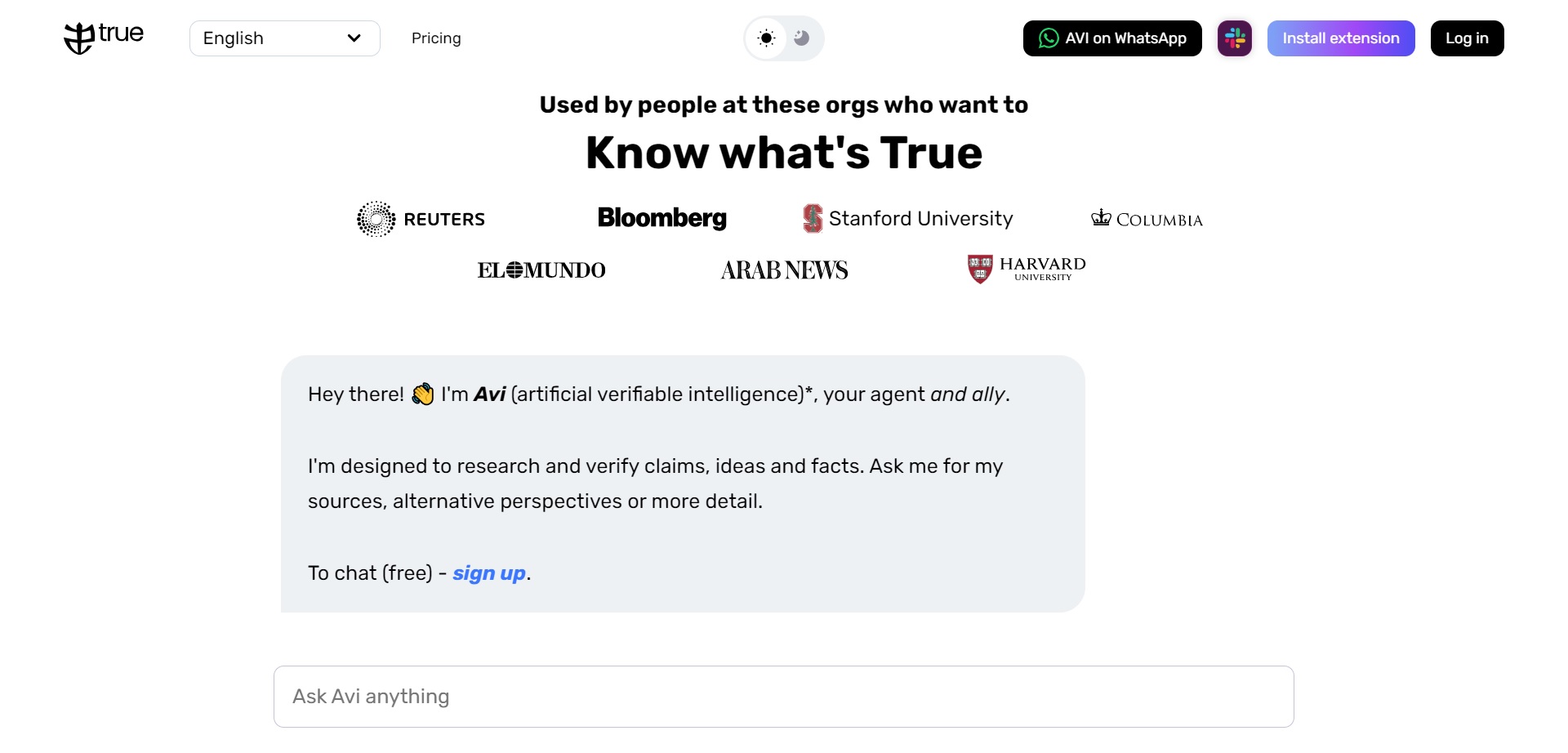Click the WhatsApp icon in AVI button
Screen dimensions: 1568x753
point(1049,38)
